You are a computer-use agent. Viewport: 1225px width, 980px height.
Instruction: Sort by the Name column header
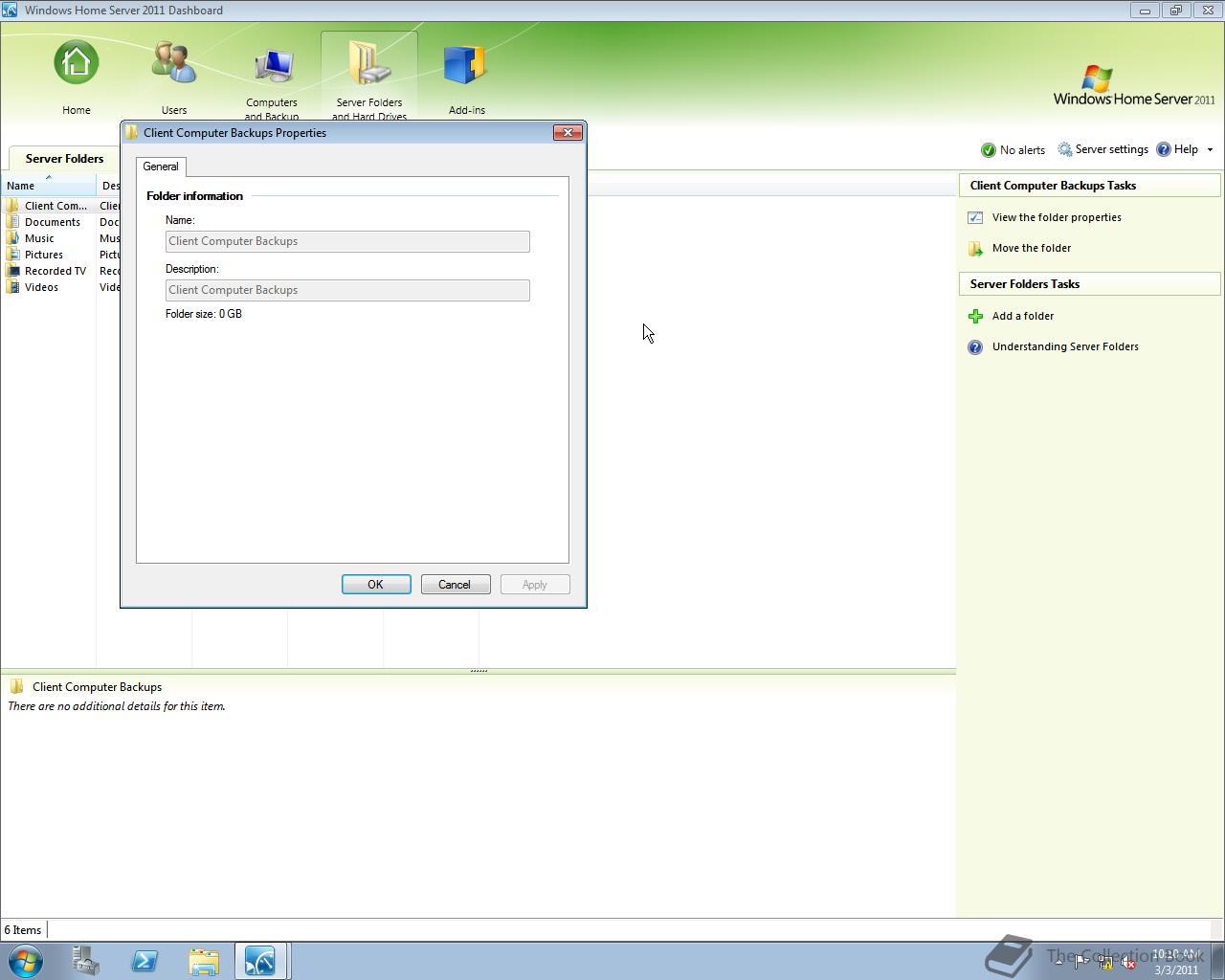coord(48,185)
